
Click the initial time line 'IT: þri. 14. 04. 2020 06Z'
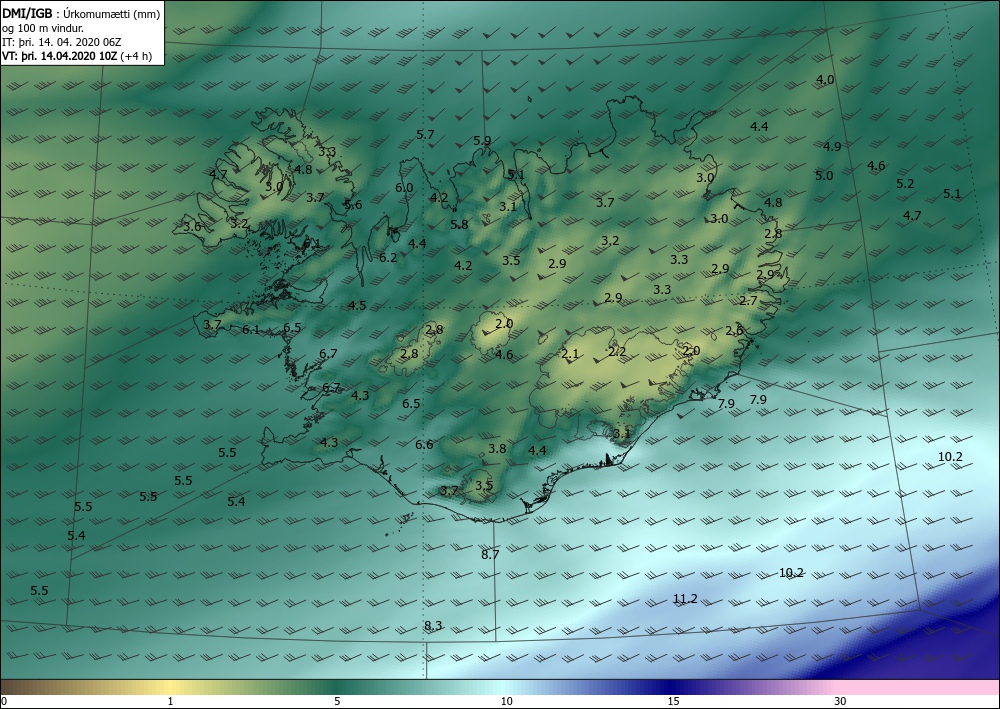tap(62, 42)
